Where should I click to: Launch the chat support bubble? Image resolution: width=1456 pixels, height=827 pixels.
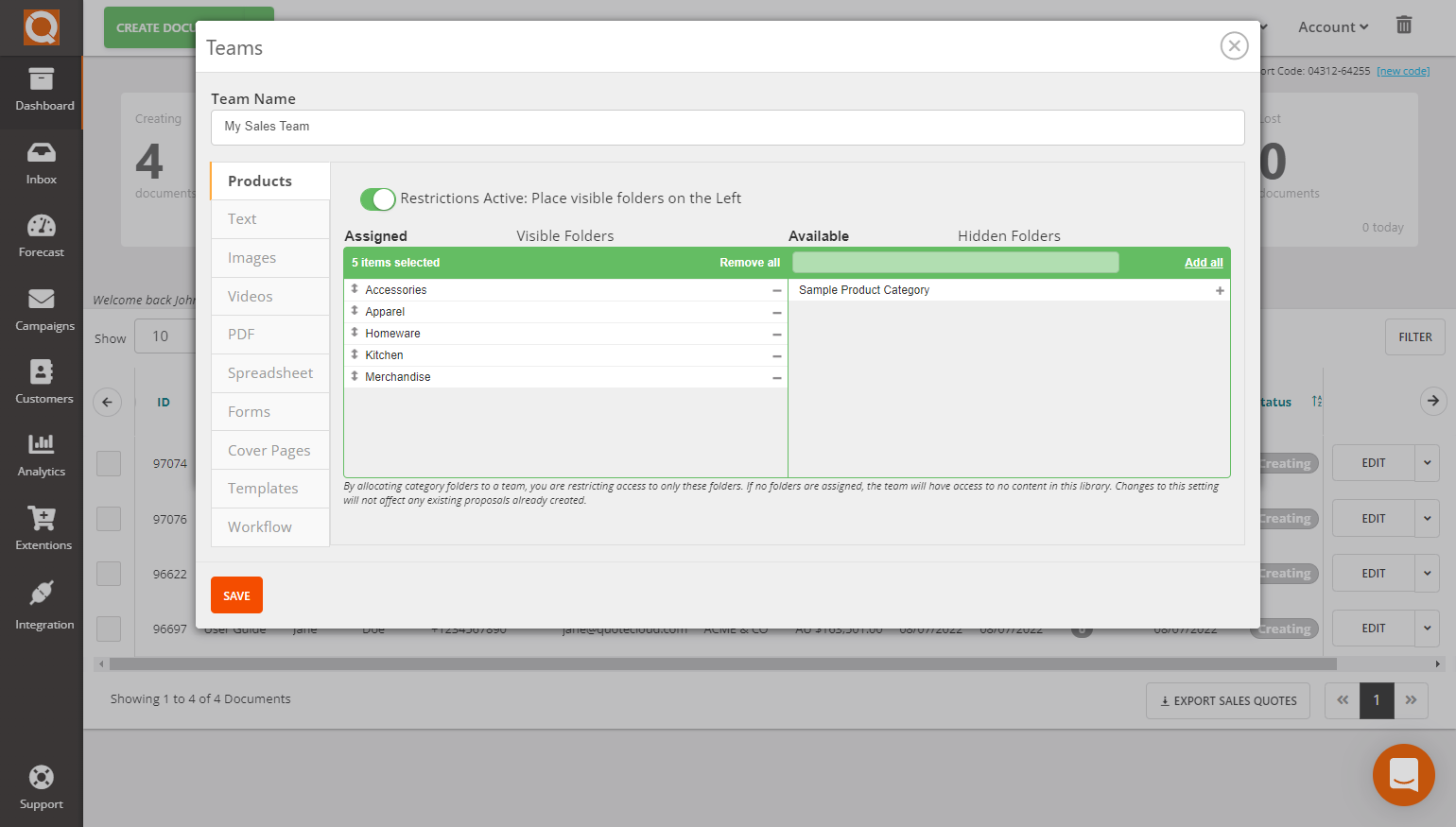[1403, 775]
